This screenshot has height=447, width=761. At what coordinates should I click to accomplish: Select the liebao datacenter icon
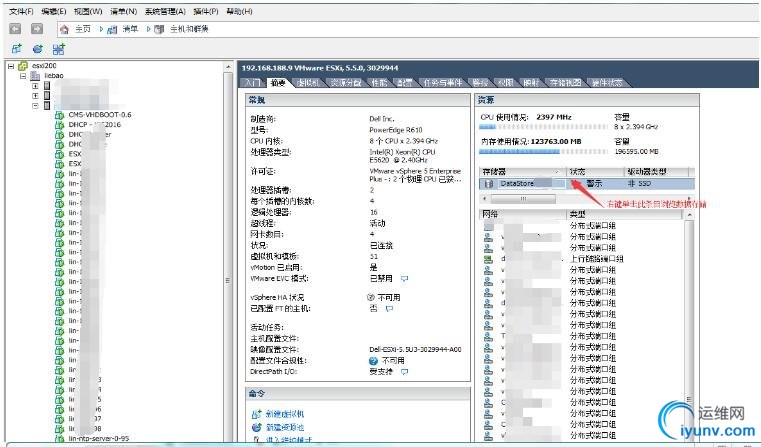35,76
